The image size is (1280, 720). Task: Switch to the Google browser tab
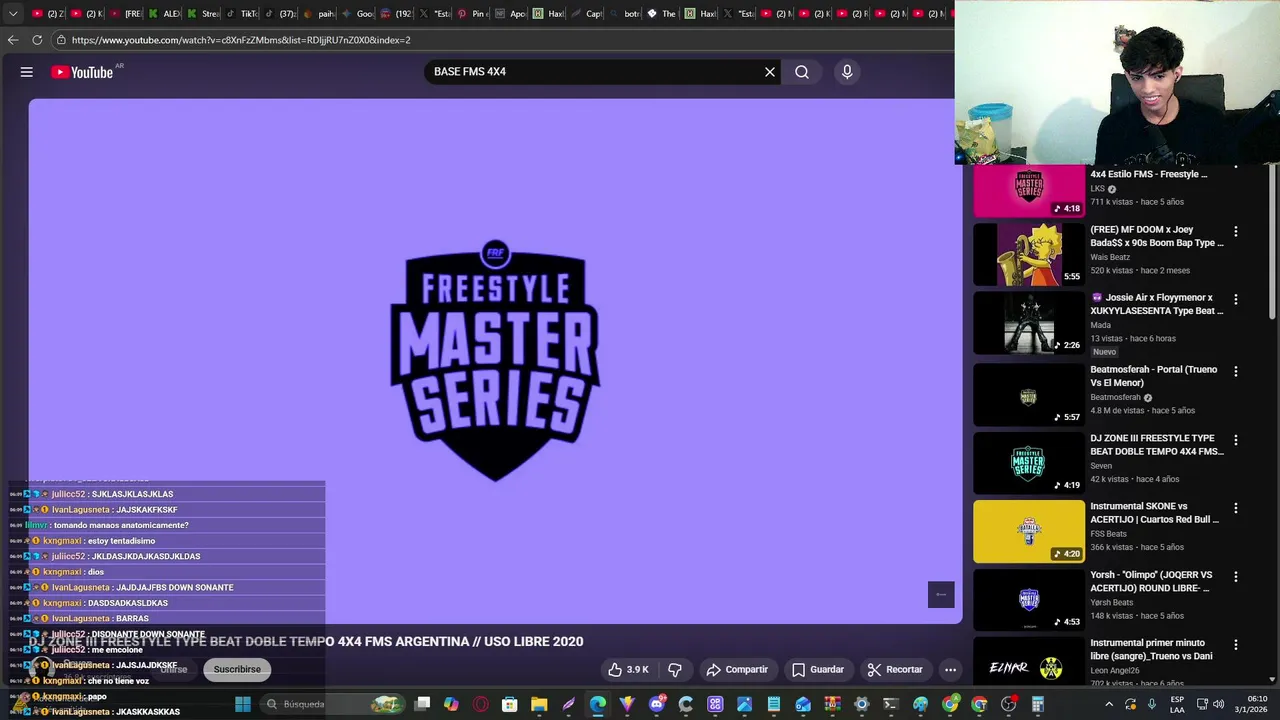pos(358,14)
